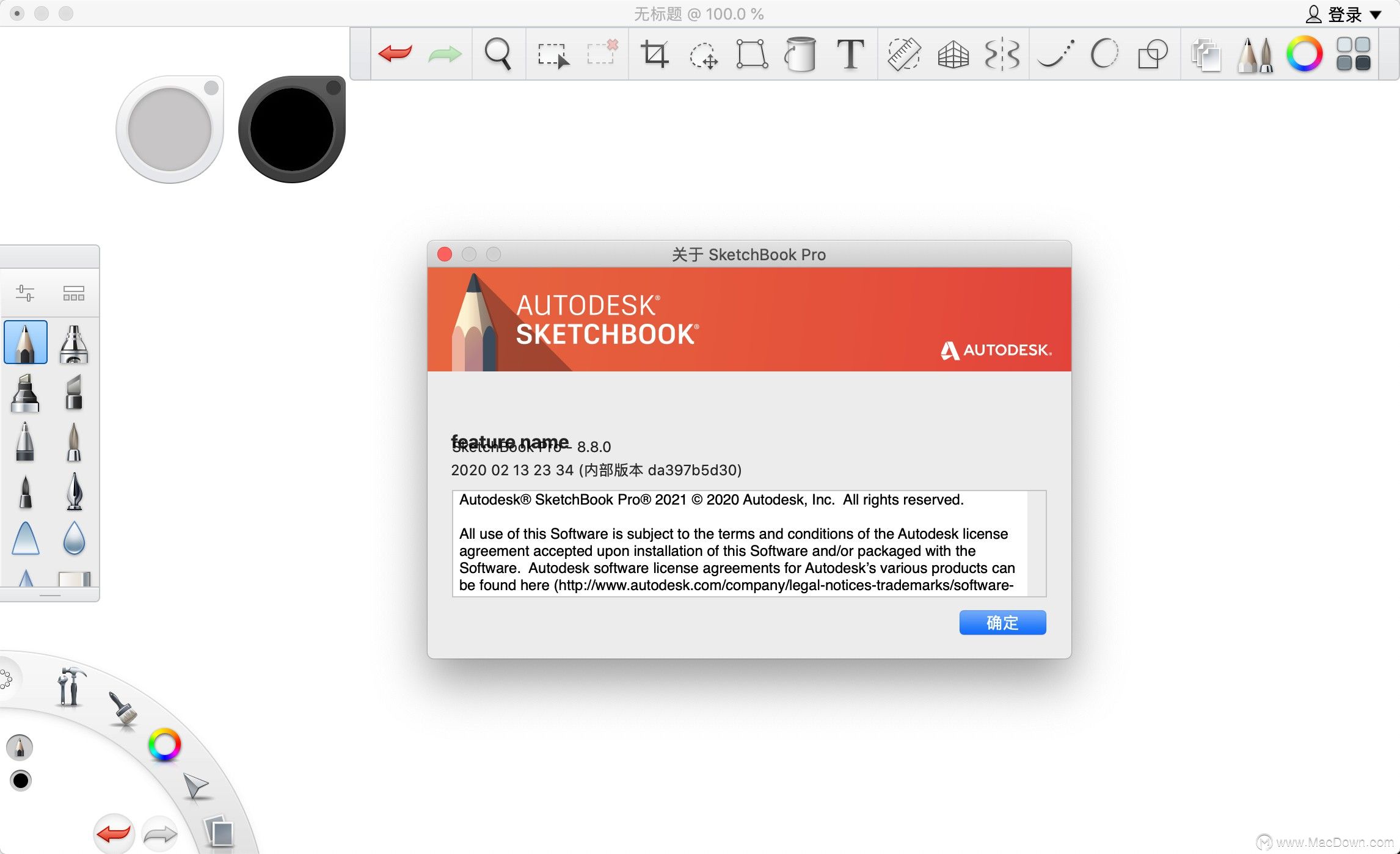Click the red Undo arrow in the toolbar
Image resolution: width=1400 pixels, height=854 pixels.
point(395,54)
